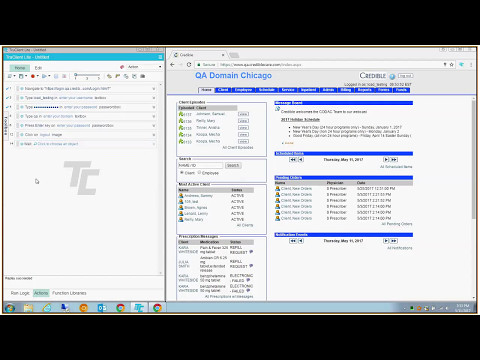Viewport: 480px width, 360px height.
Task: Open the Record button dropdown arrow
Action: [37, 76]
